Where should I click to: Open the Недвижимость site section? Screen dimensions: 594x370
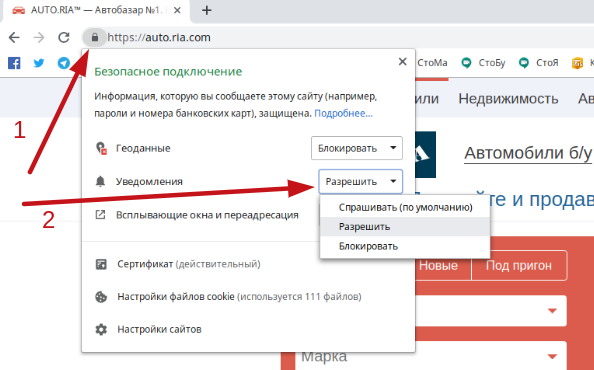point(508,99)
